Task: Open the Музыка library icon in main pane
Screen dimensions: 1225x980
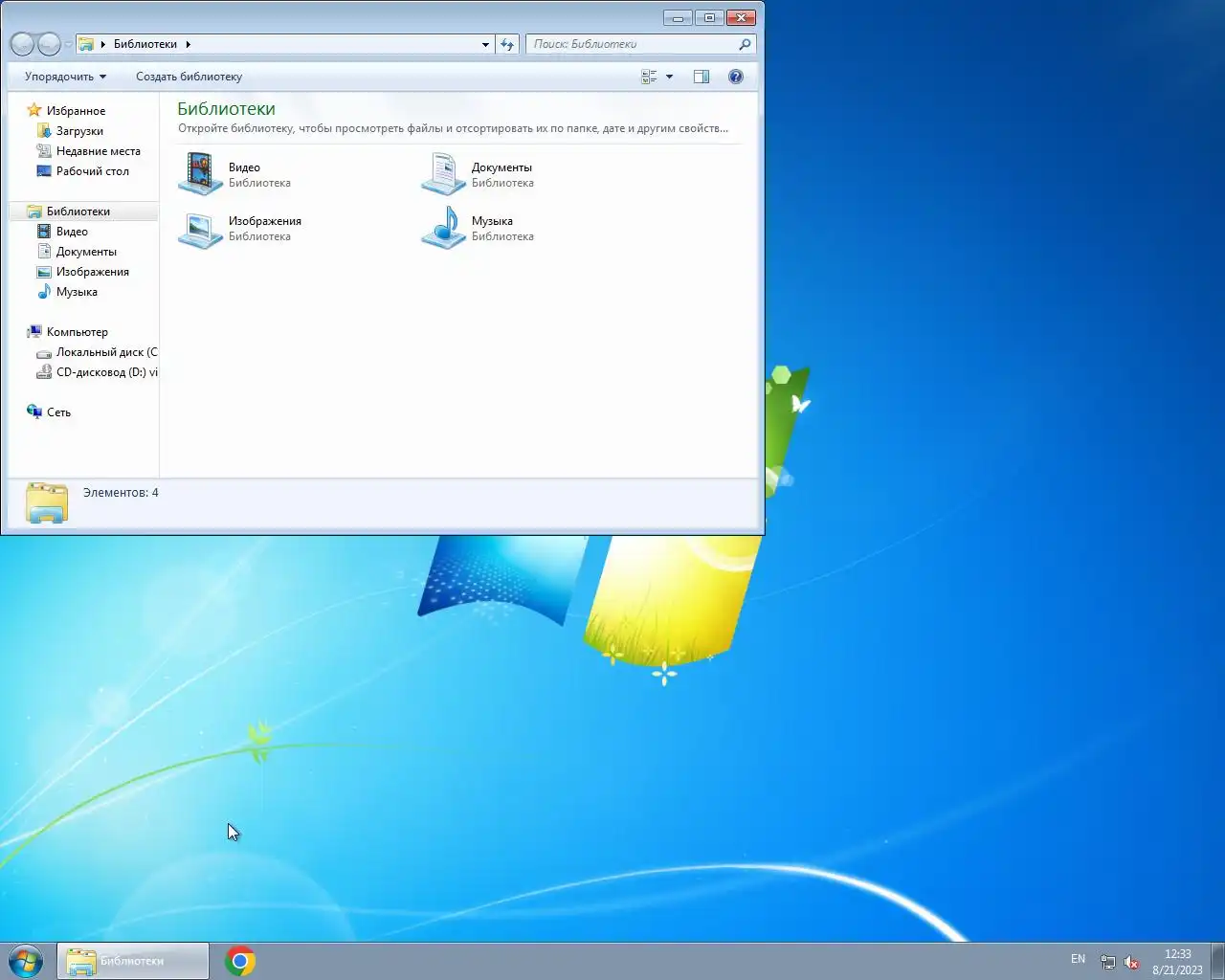Action: 443,229
